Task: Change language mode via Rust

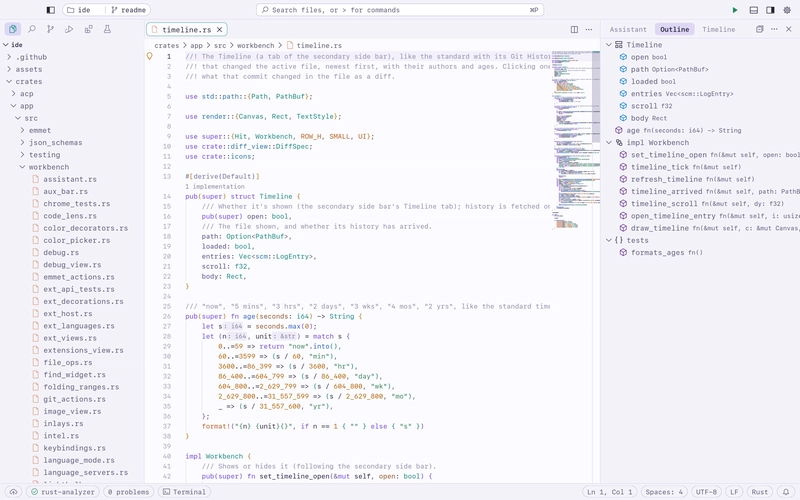Action: tap(759, 492)
